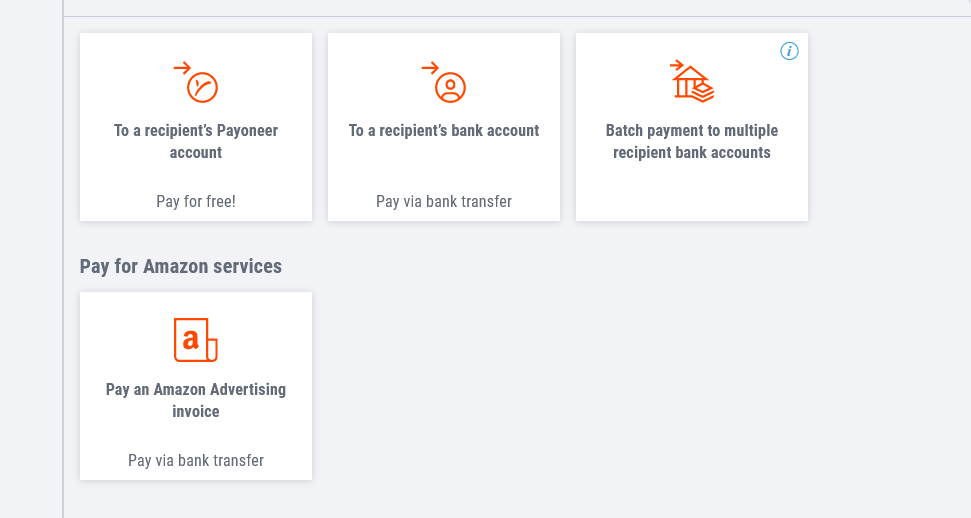Click the Amazon Advertising invoice document icon
The width and height of the screenshot is (971, 518).
196,340
